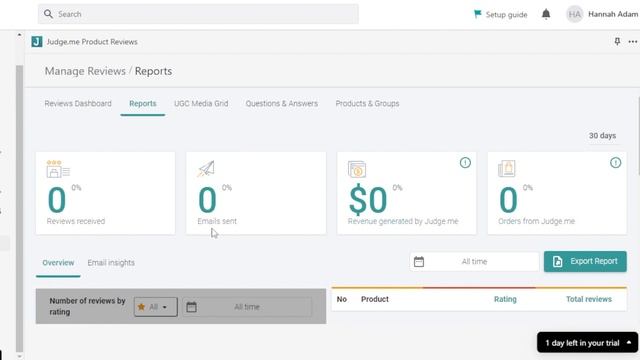Switch to the Reviews Dashboard tab

tap(78, 104)
